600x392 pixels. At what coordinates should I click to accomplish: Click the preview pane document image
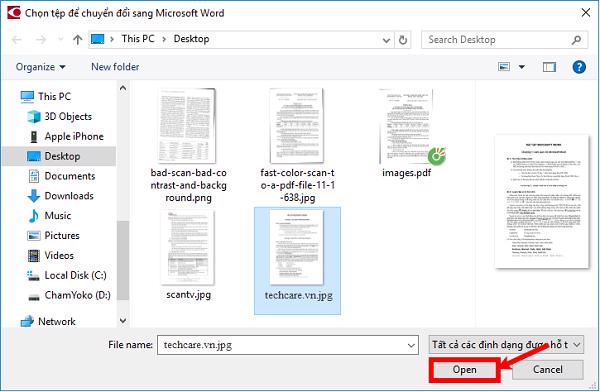pos(541,201)
